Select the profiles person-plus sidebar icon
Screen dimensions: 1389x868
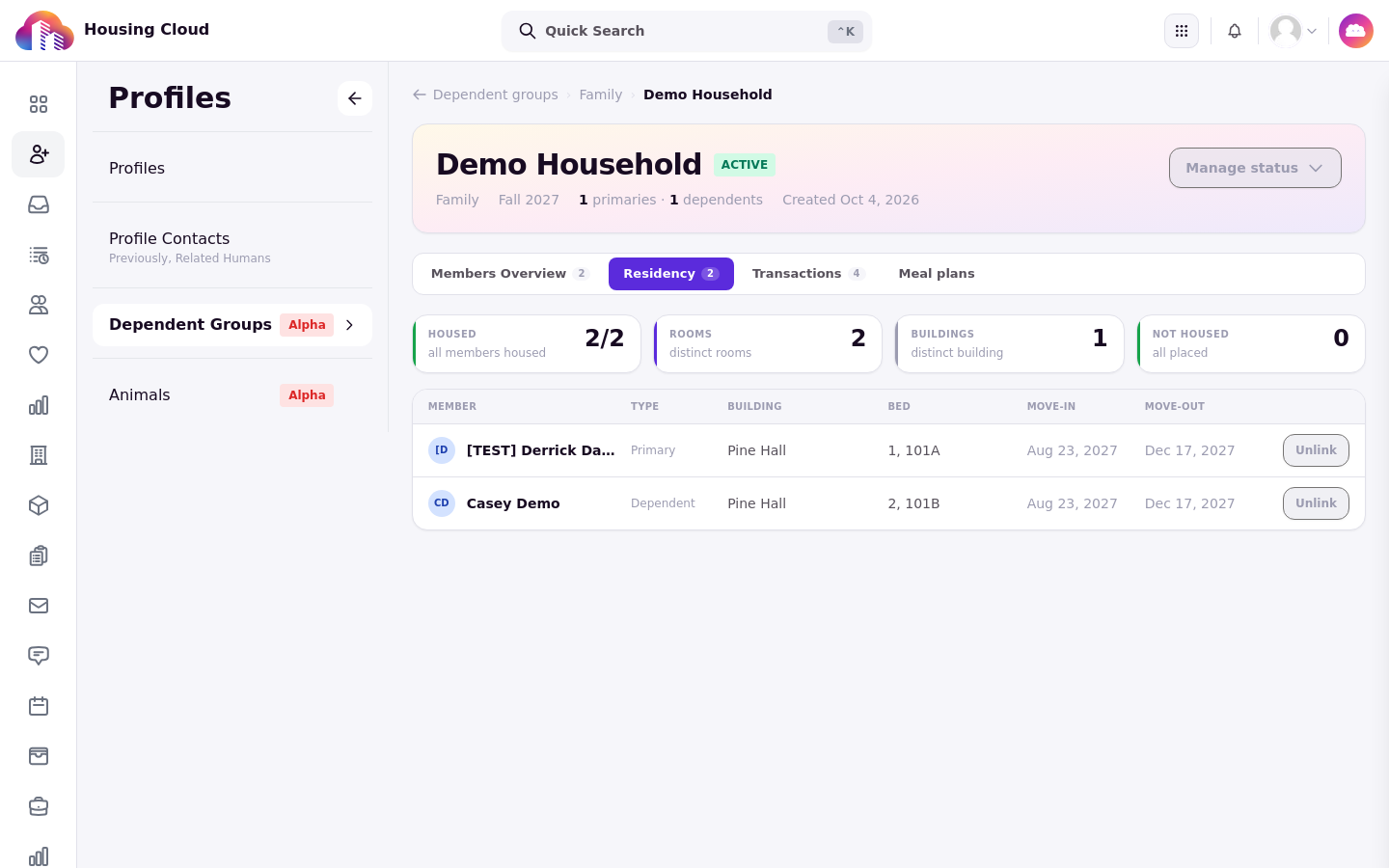pos(39,154)
